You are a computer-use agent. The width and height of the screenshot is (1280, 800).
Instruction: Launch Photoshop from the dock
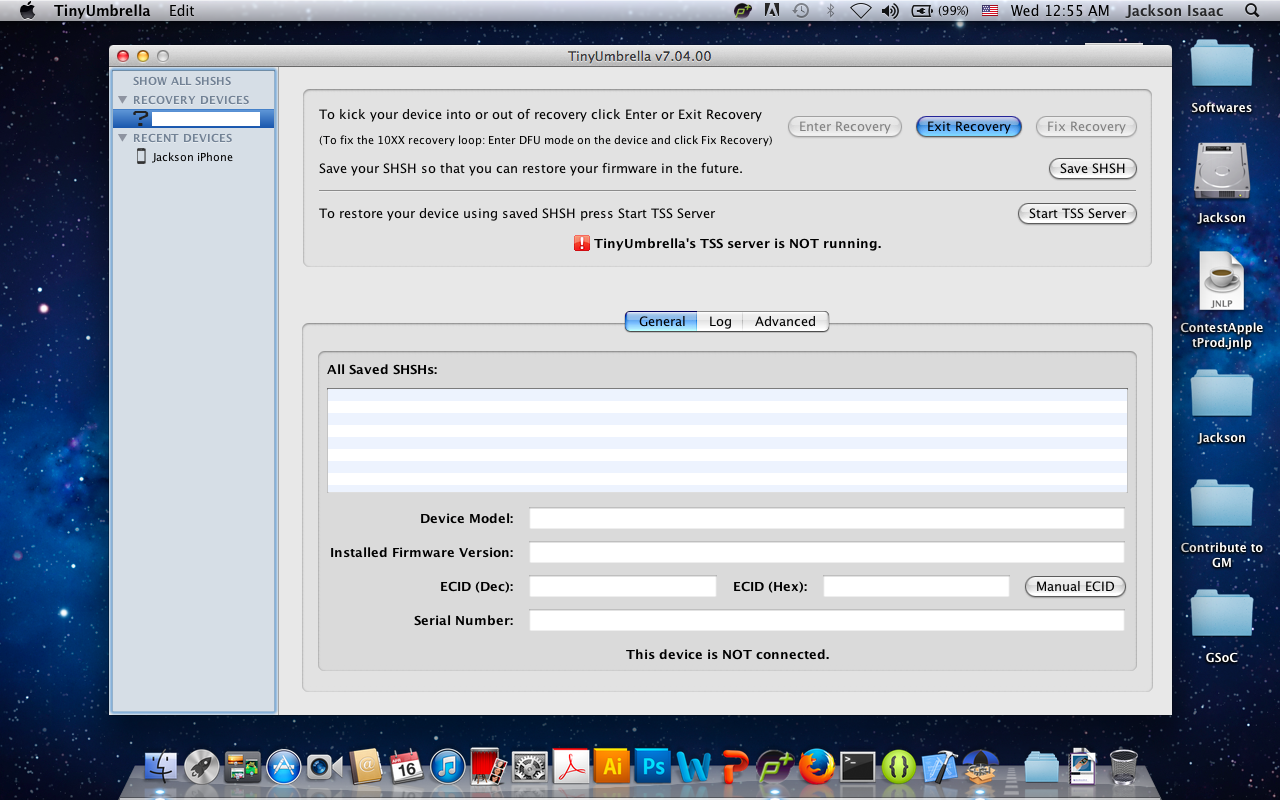click(653, 767)
